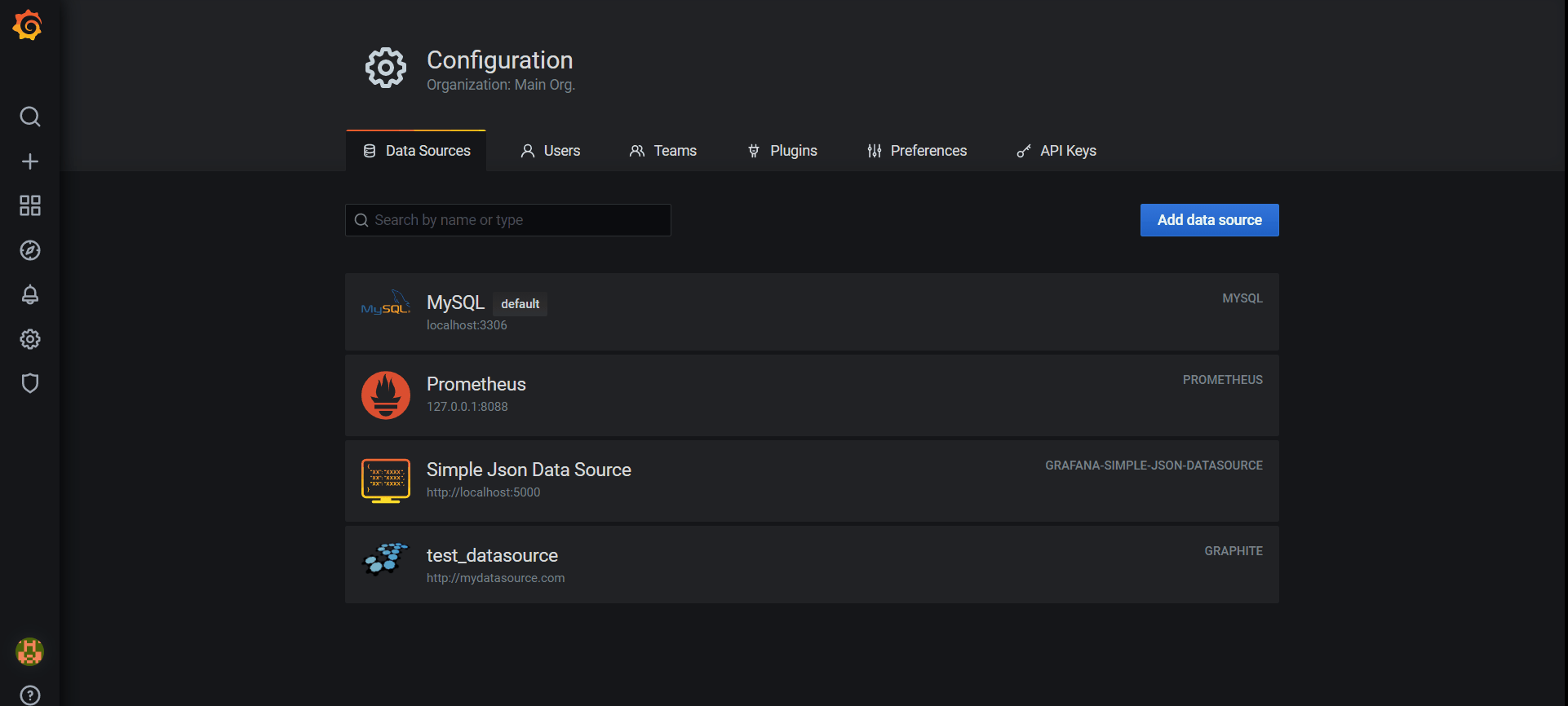
Task: Click the http://mydatasource.com URL text
Action: pyautogui.click(x=496, y=578)
